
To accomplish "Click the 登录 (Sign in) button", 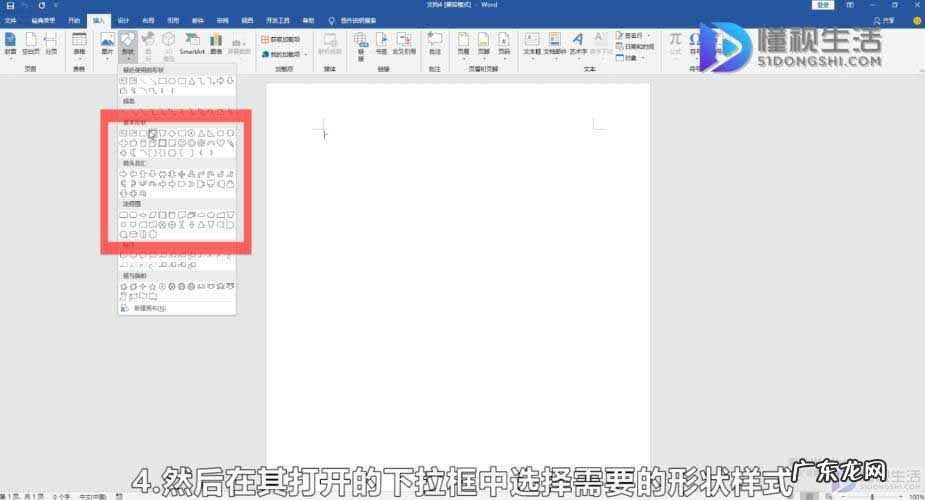I will (823, 5).
